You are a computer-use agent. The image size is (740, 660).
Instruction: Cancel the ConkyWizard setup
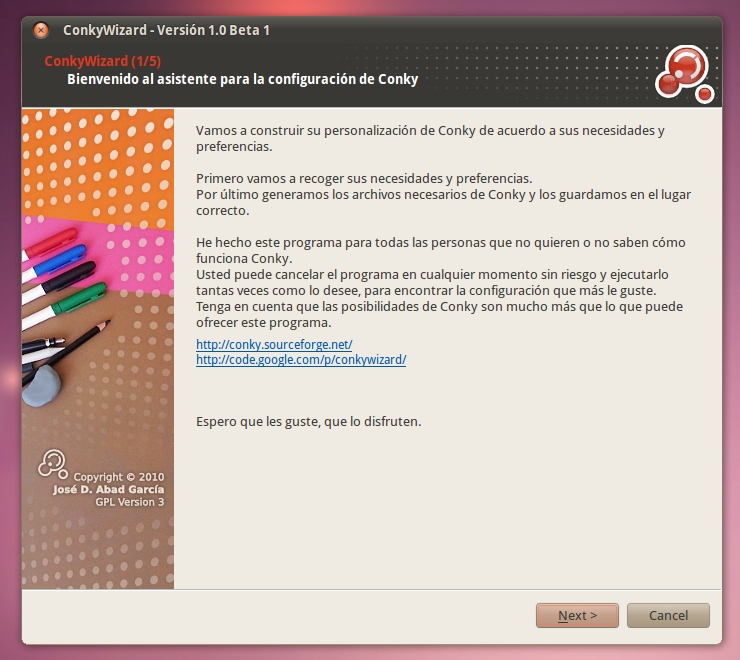pos(668,615)
